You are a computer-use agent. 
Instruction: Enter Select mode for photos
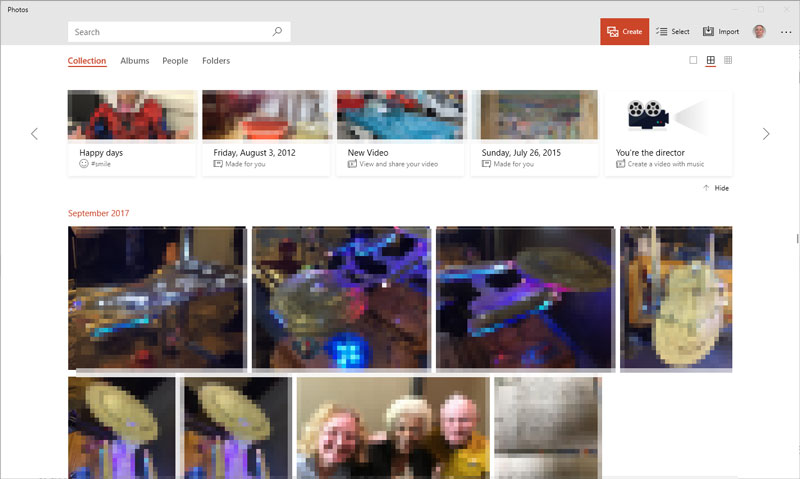pos(672,32)
